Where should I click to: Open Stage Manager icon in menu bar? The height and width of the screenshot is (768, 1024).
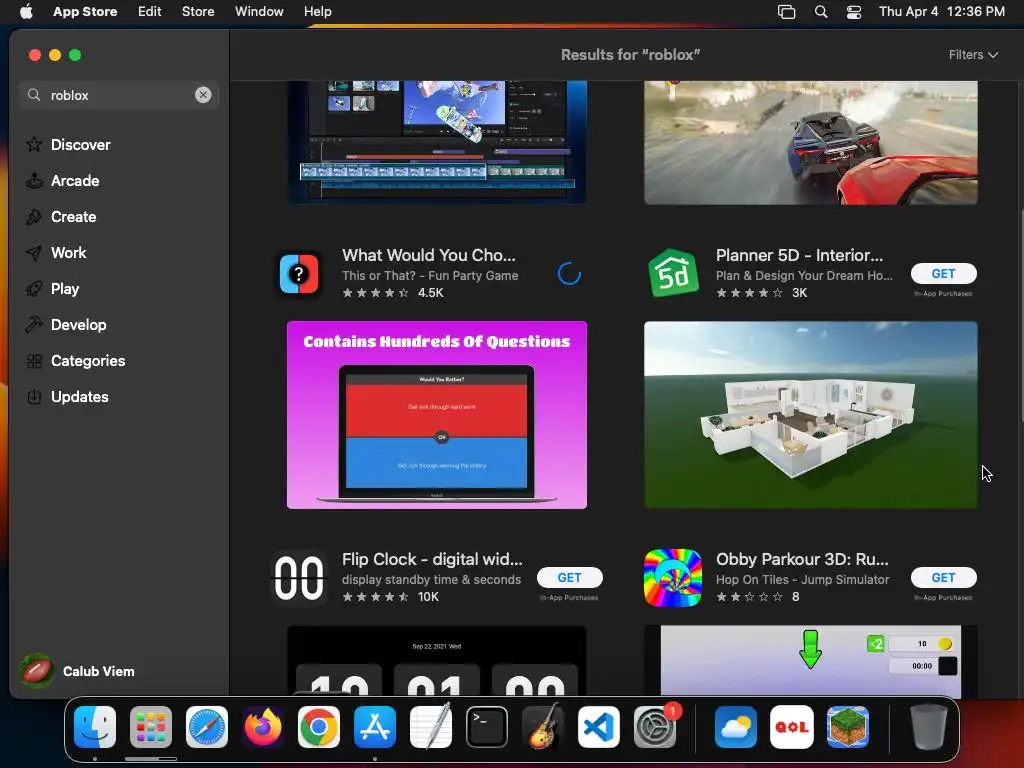click(786, 11)
